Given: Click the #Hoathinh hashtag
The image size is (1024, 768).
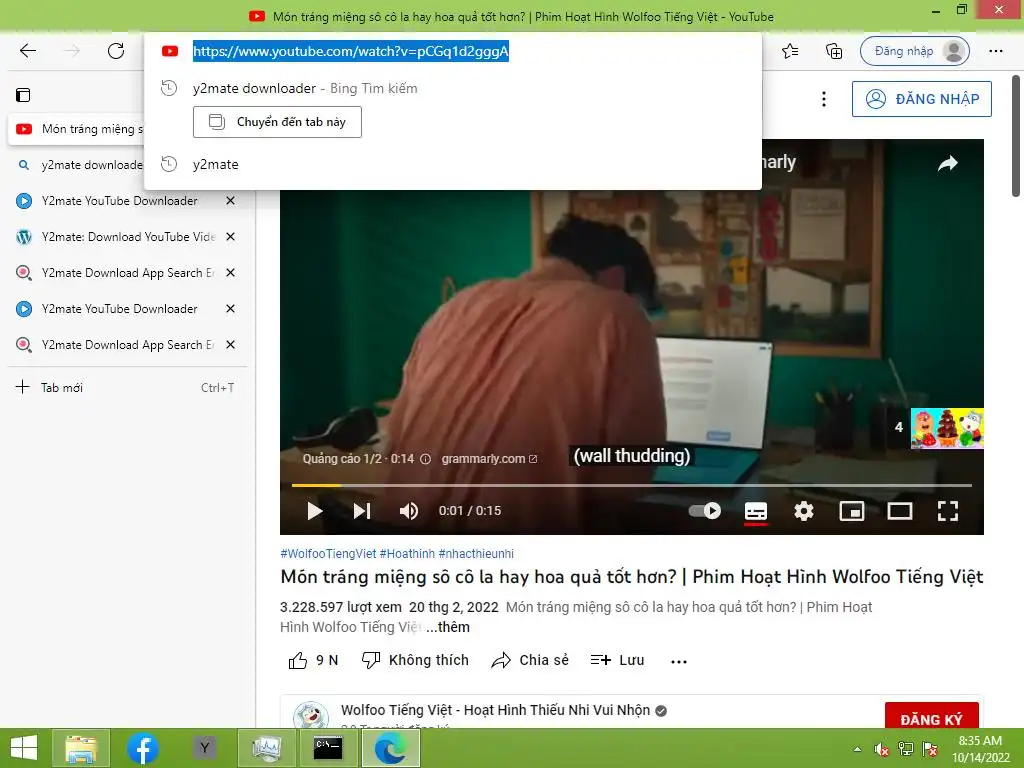Looking at the screenshot, I should click(407, 554).
